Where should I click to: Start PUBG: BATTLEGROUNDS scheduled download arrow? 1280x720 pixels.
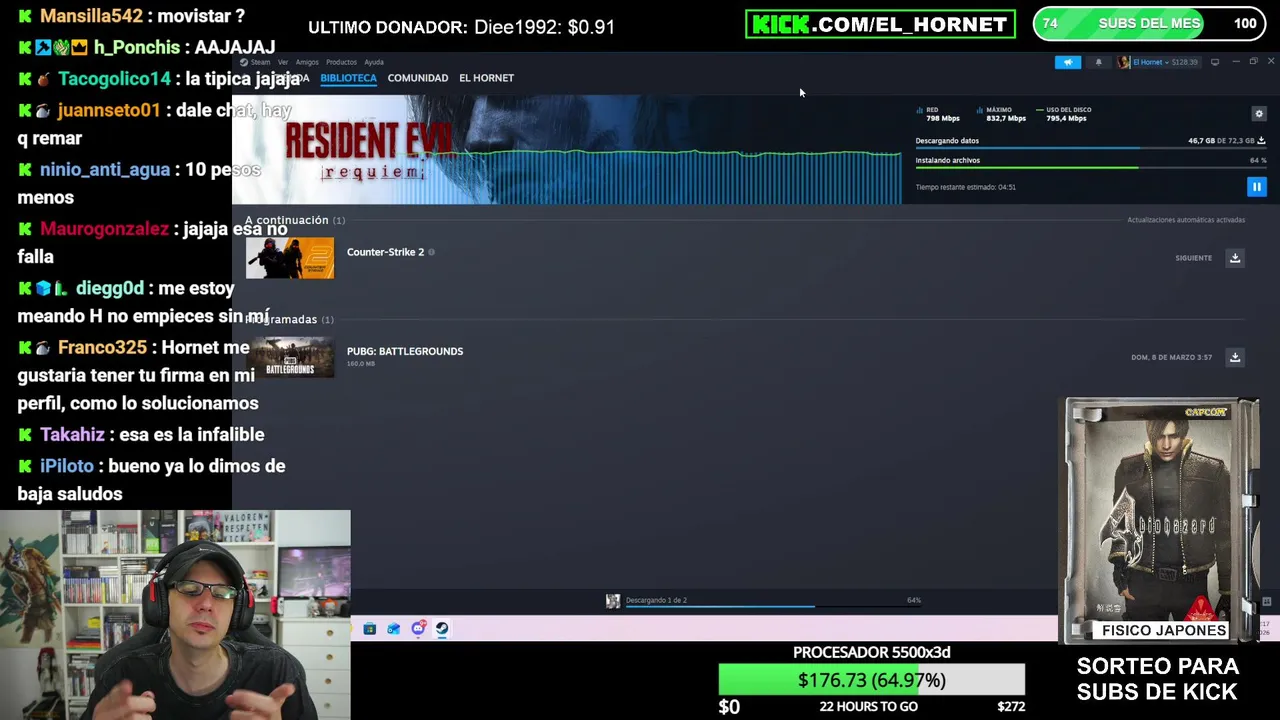coord(1235,357)
